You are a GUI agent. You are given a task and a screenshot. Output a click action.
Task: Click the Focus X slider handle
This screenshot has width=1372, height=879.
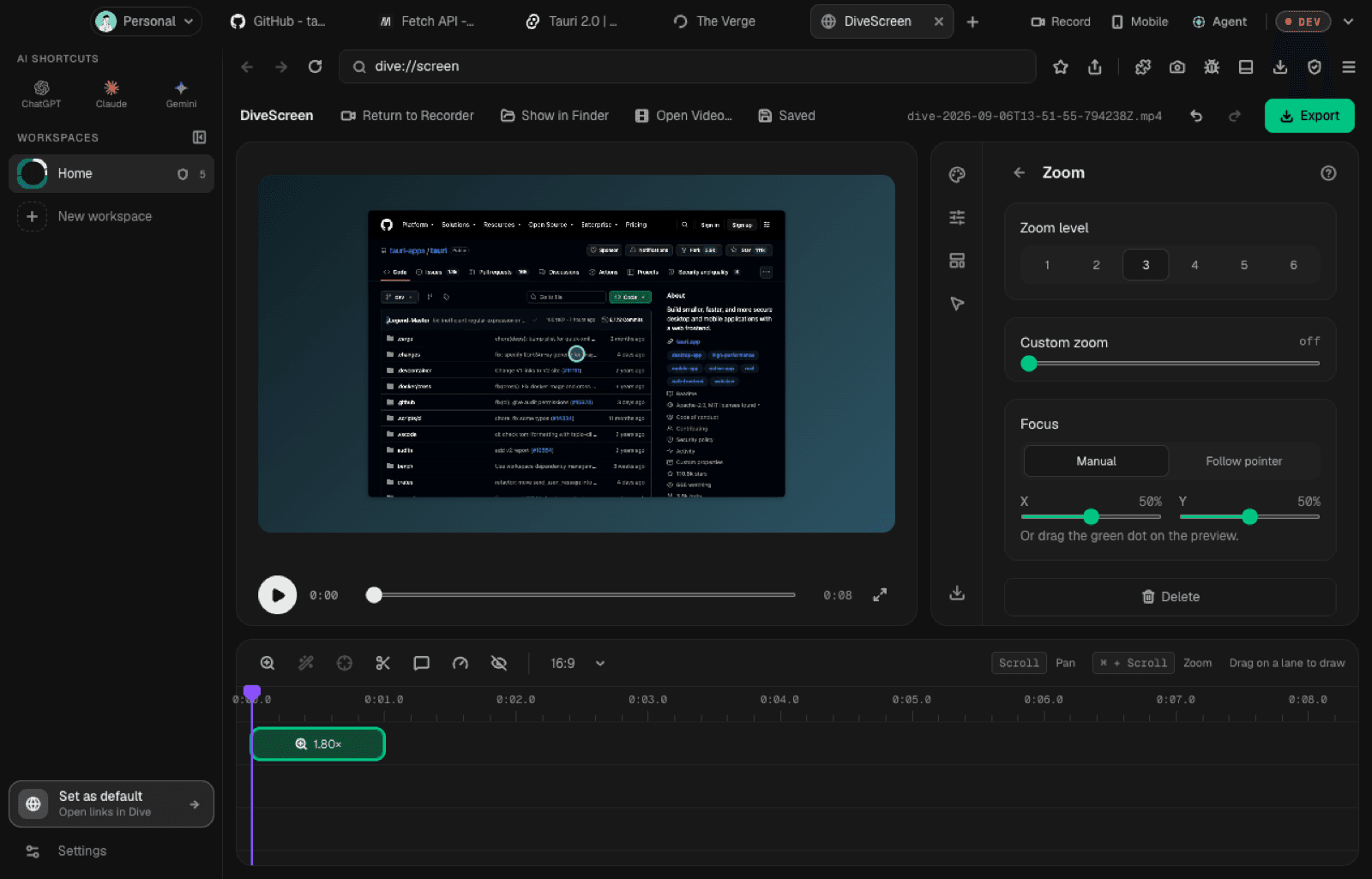pyautogui.click(x=1091, y=516)
